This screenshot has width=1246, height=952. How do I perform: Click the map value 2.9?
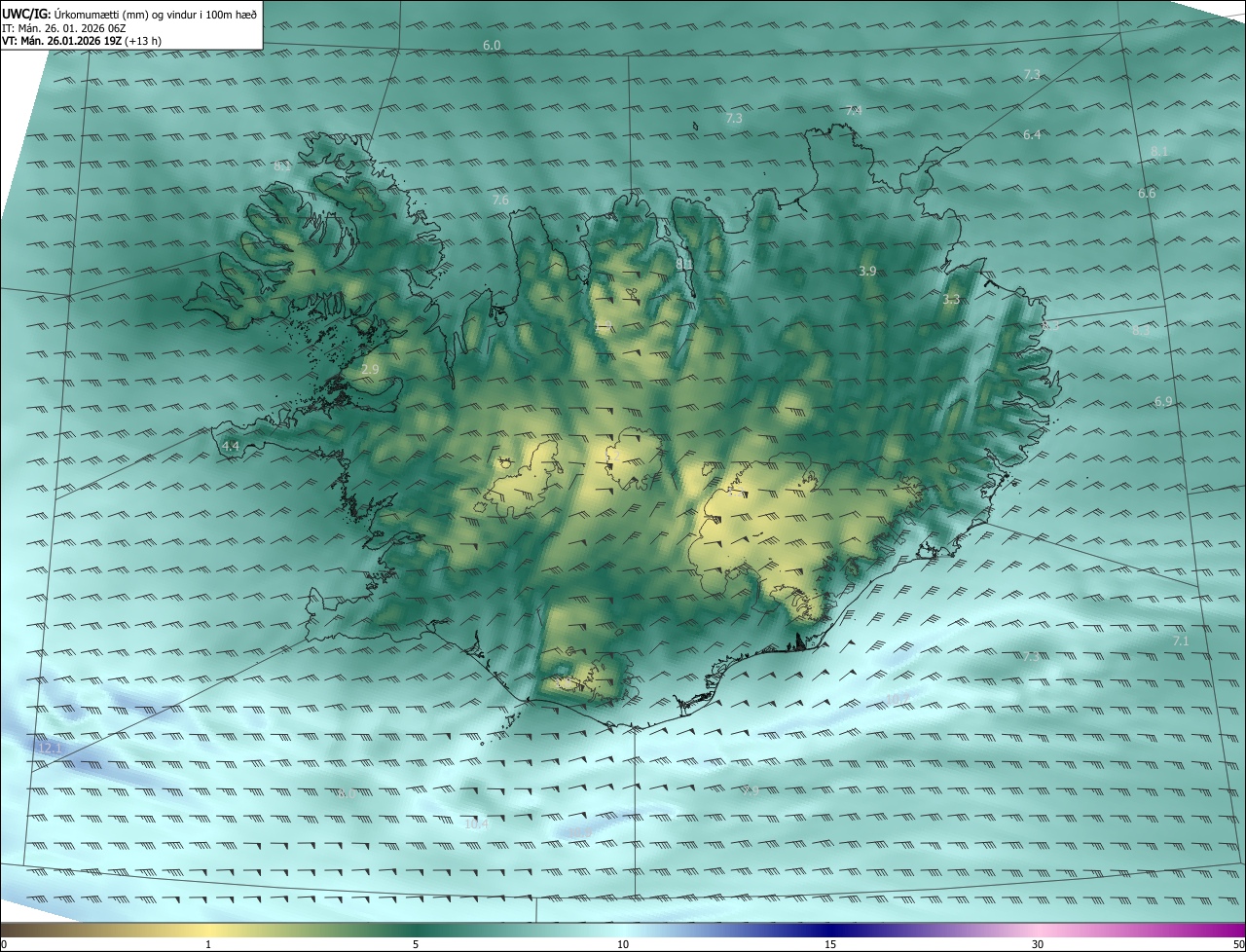coord(369,369)
